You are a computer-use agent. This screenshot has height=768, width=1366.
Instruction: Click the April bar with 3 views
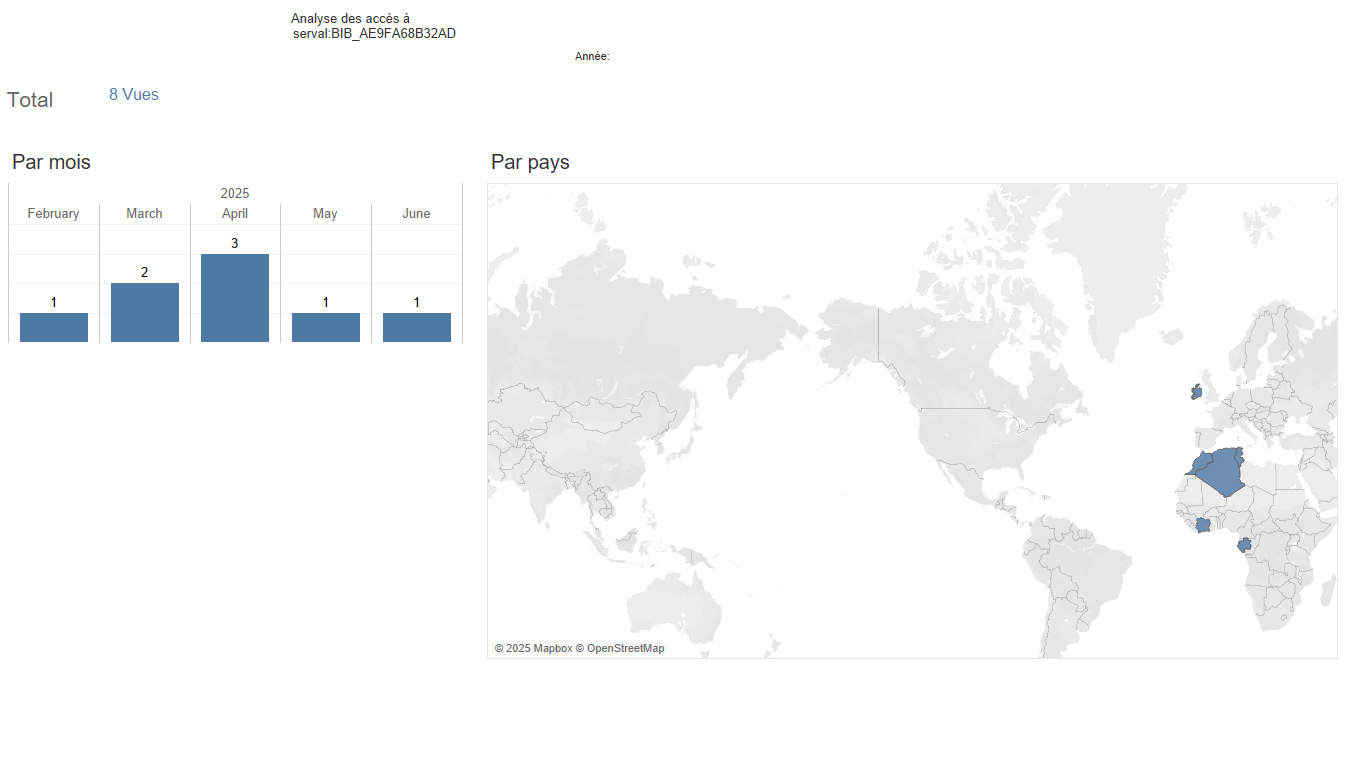click(x=235, y=298)
